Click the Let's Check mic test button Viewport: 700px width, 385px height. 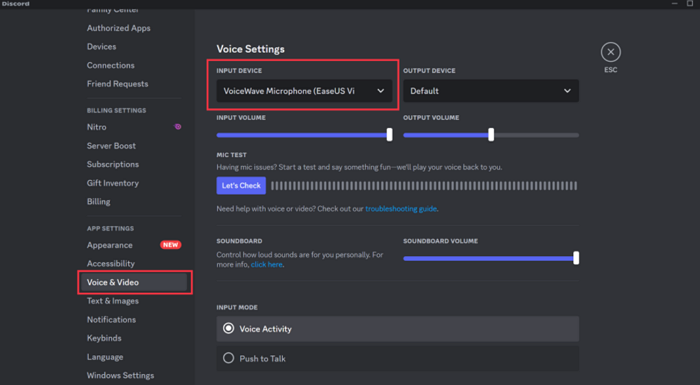click(x=241, y=185)
